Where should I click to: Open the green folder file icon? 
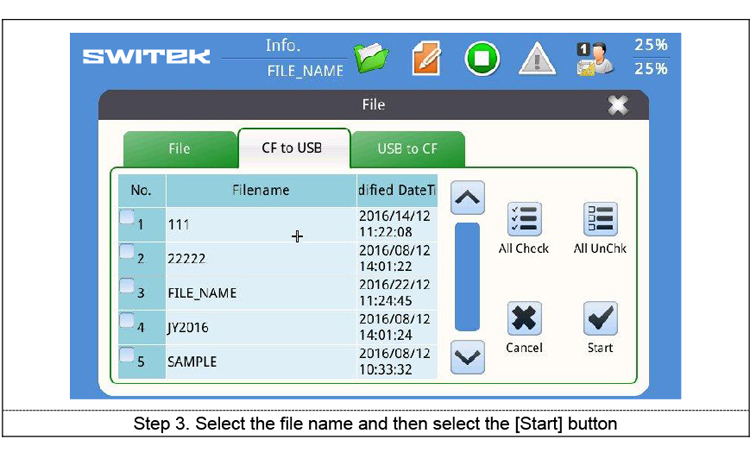coord(371,58)
